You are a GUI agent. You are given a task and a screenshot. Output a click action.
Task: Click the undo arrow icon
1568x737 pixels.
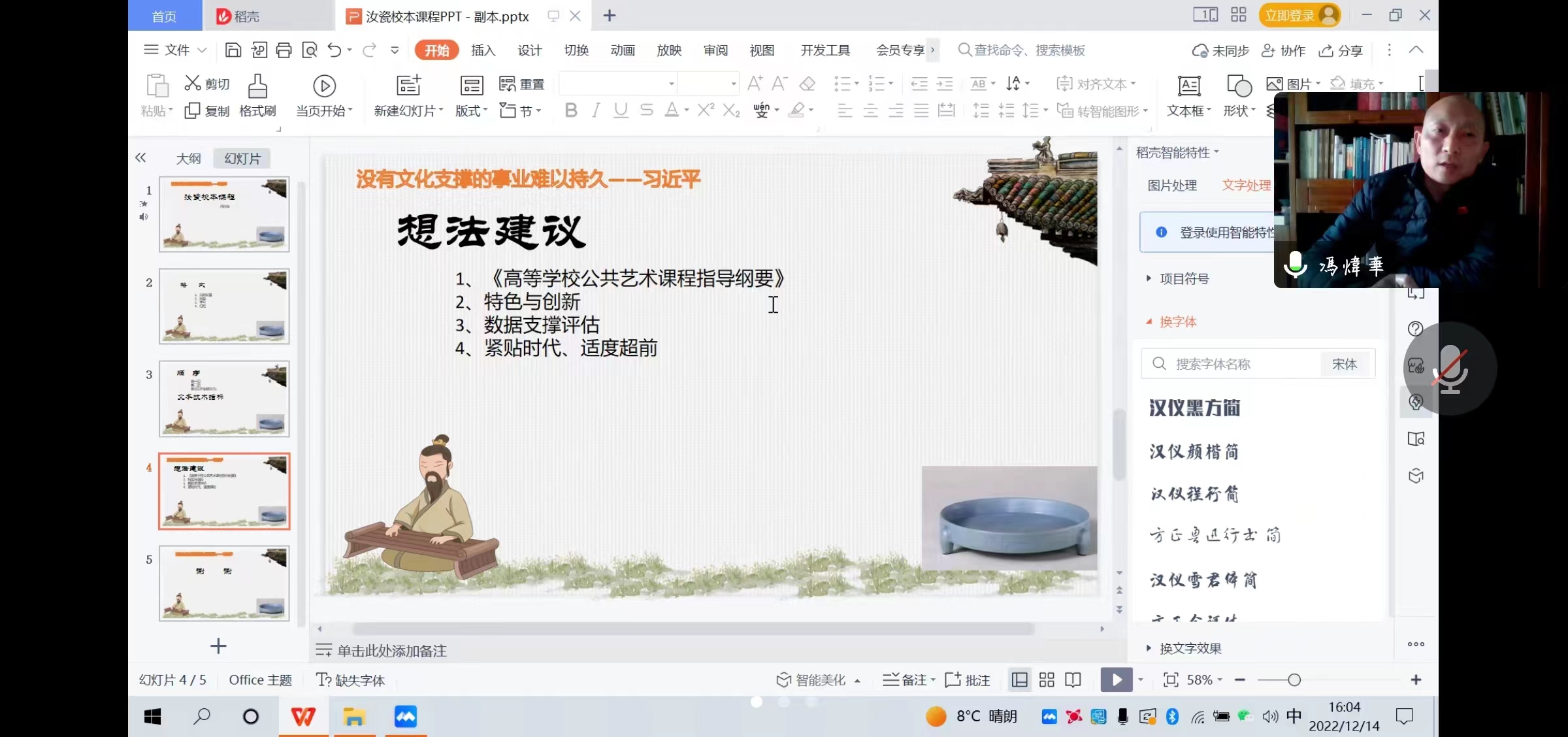(x=334, y=50)
